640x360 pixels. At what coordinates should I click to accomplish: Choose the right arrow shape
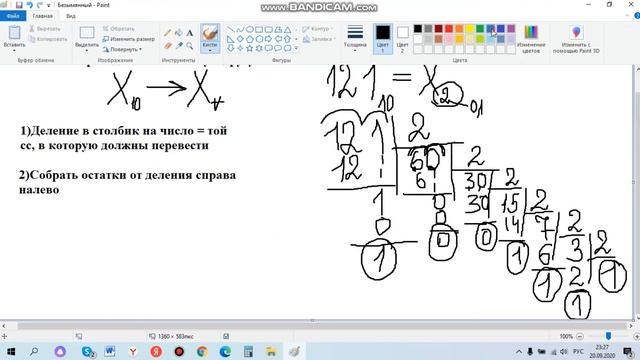269,39
